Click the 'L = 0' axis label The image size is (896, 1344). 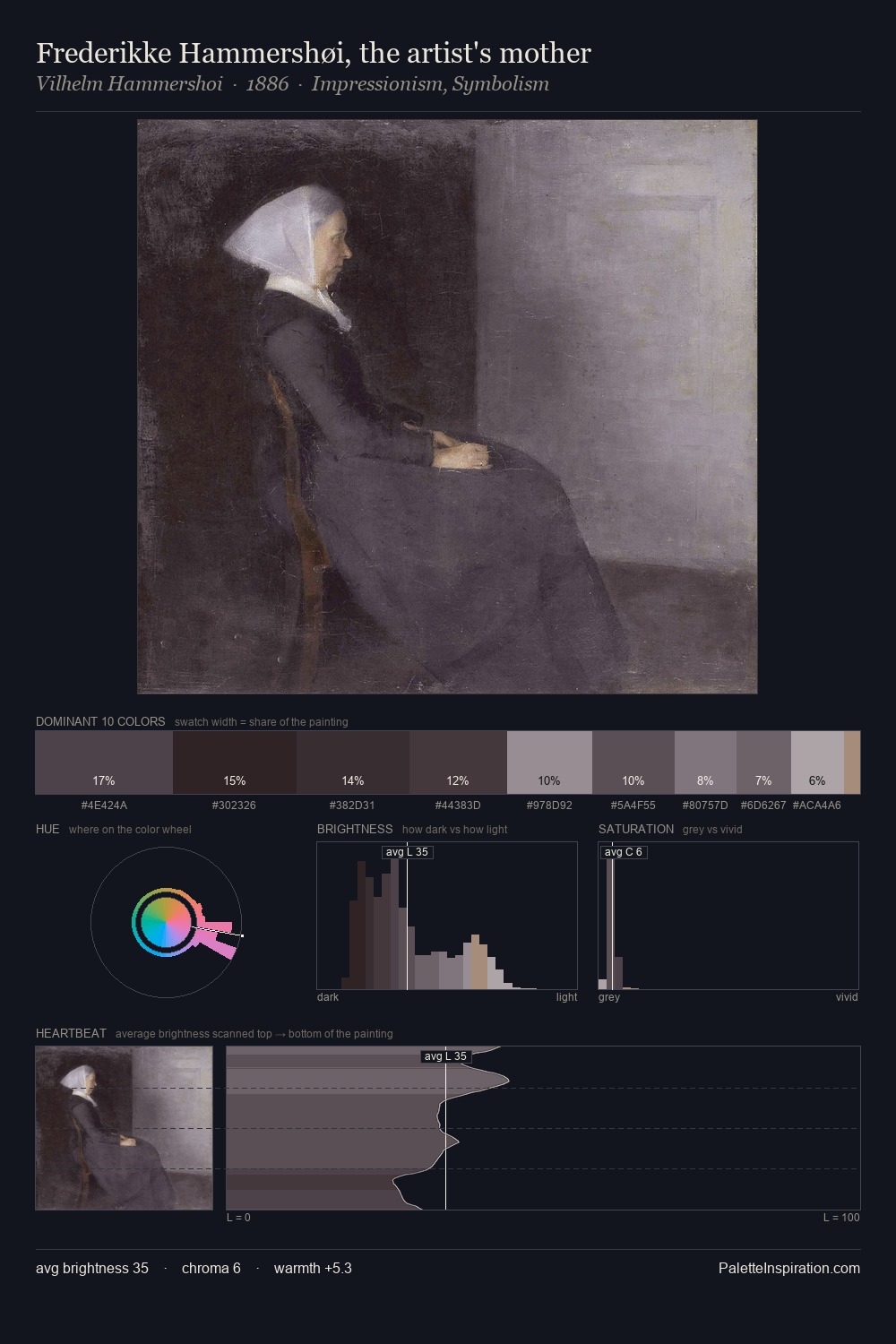[238, 1218]
